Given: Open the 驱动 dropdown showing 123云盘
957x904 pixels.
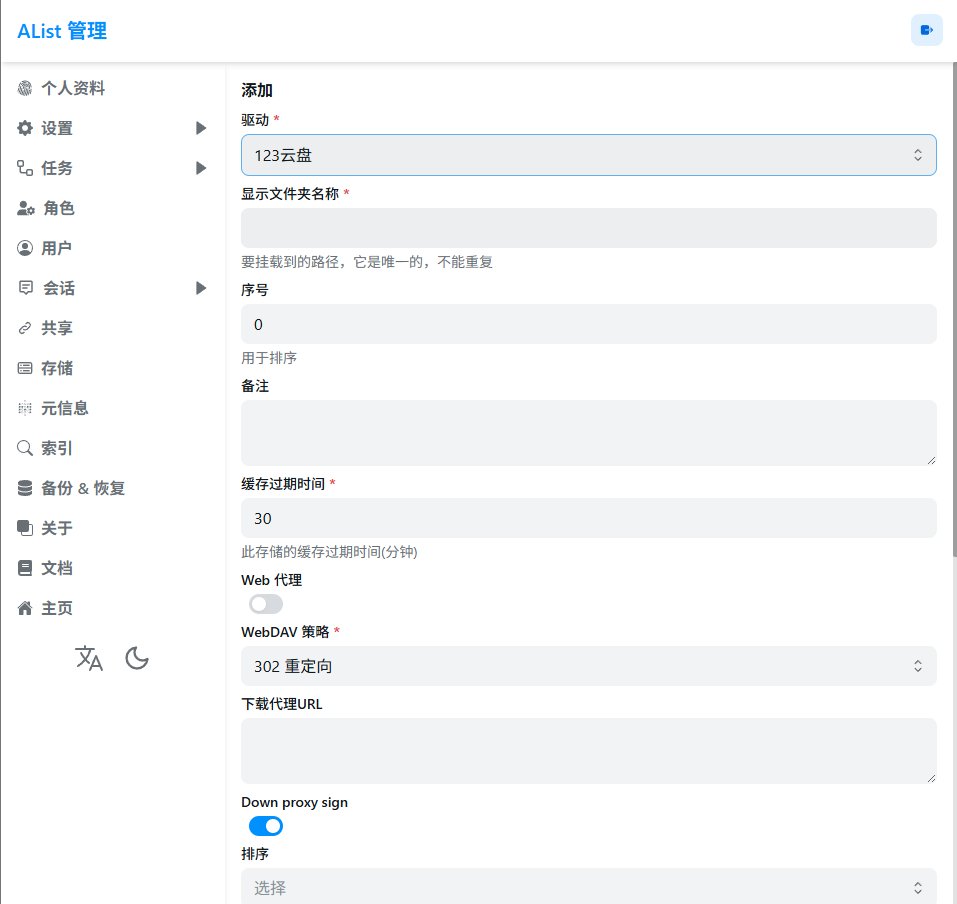Looking at the screenshot, I should [x=588, y=155].
